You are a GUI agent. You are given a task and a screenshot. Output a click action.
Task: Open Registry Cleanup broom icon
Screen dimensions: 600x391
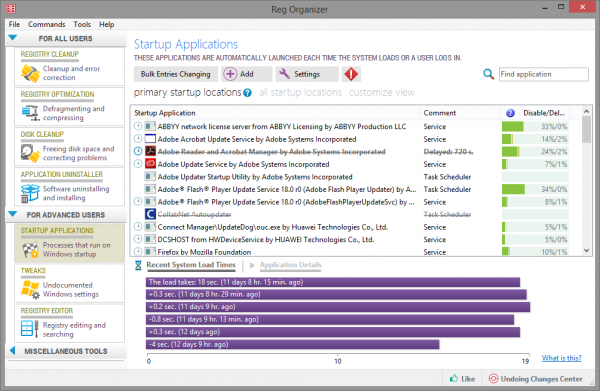point(30,73)
